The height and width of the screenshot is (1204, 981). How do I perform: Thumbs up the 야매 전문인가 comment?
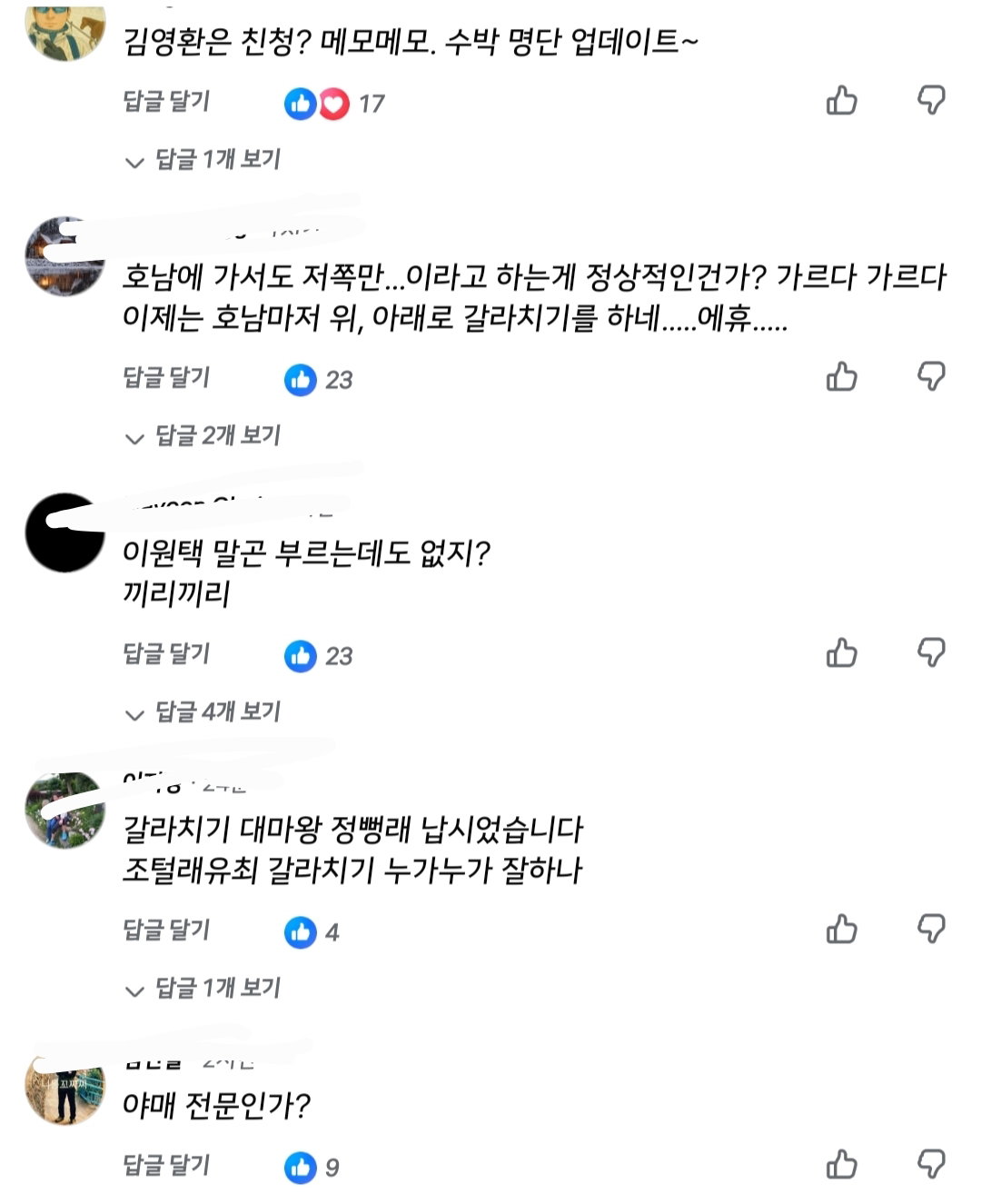click(841, 1164)
